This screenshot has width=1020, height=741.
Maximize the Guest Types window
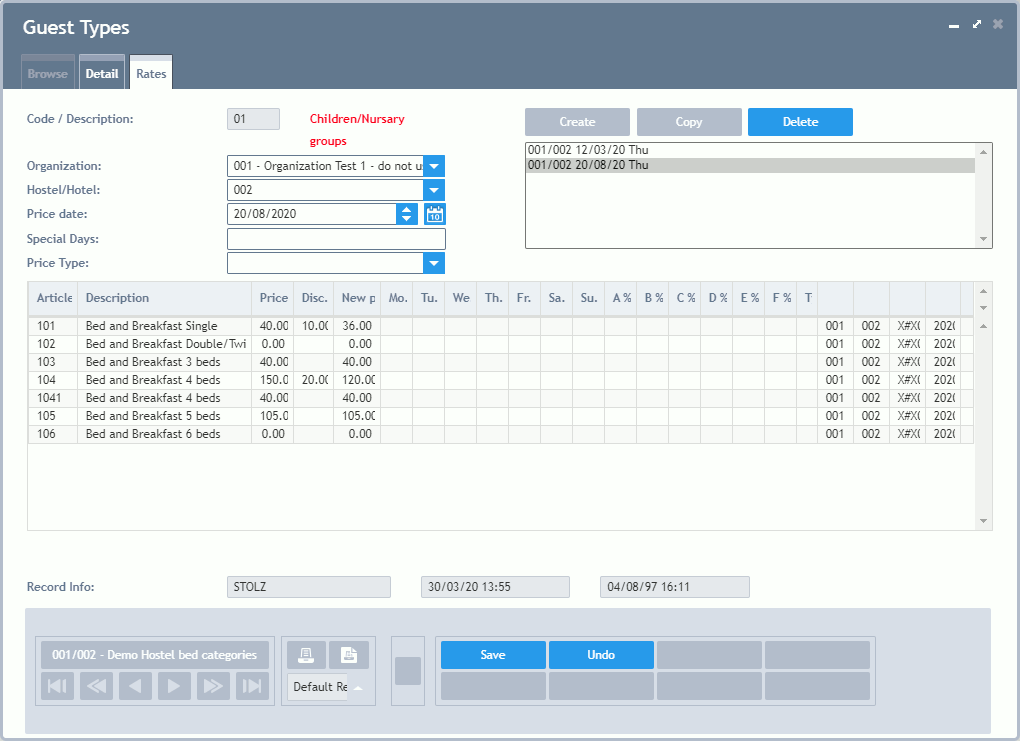tap(976, 24)
